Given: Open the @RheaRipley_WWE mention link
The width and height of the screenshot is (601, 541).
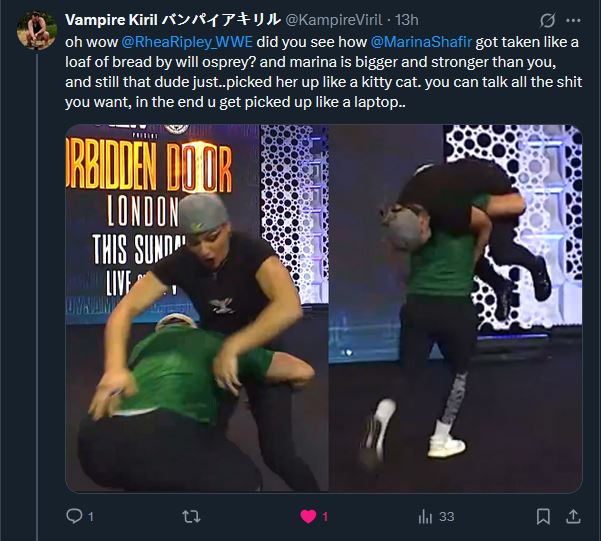Looking at the screenshot, I should 187,42.
